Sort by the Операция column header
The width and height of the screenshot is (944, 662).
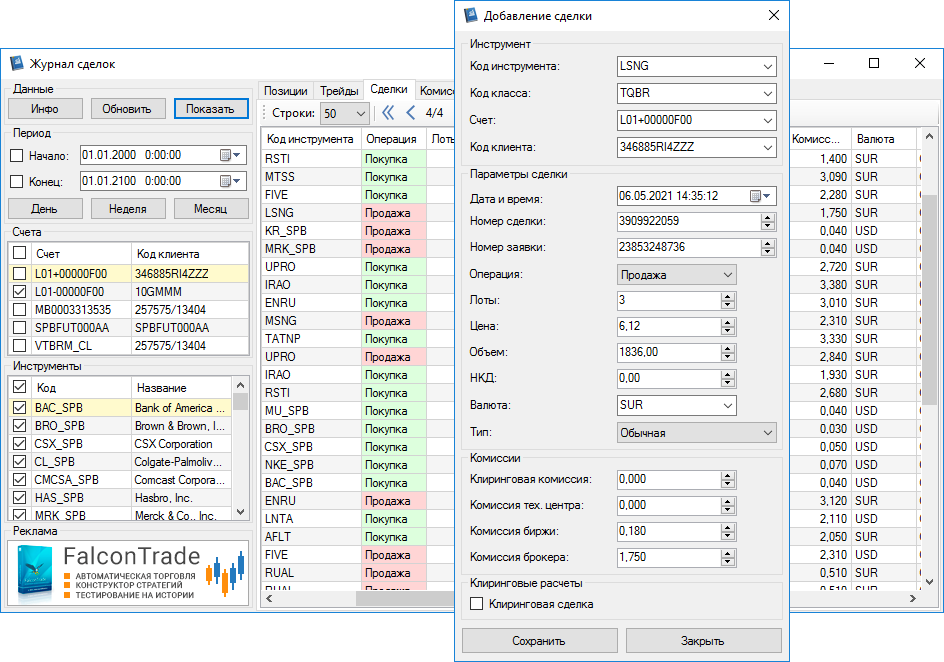tap(393, 139)
